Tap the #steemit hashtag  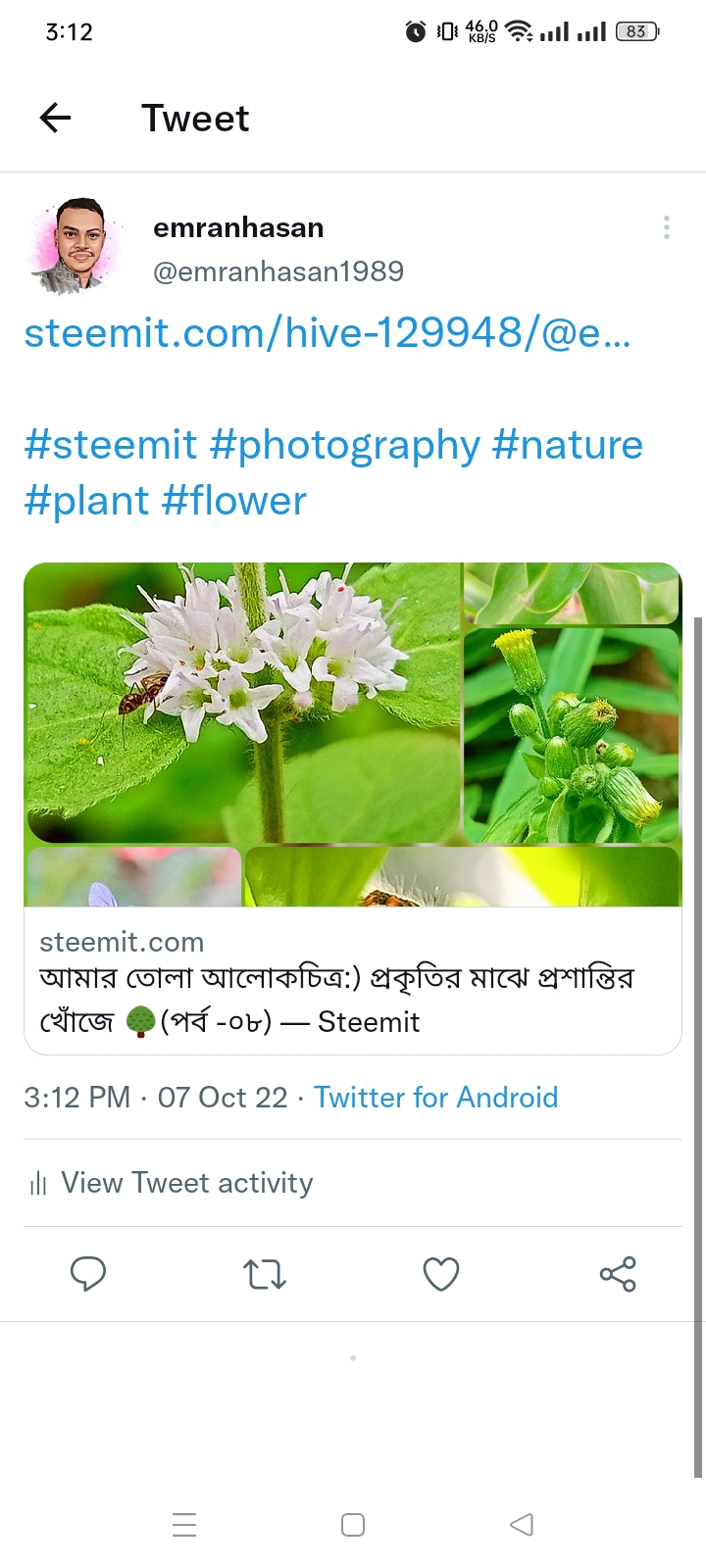click(110, 445)
